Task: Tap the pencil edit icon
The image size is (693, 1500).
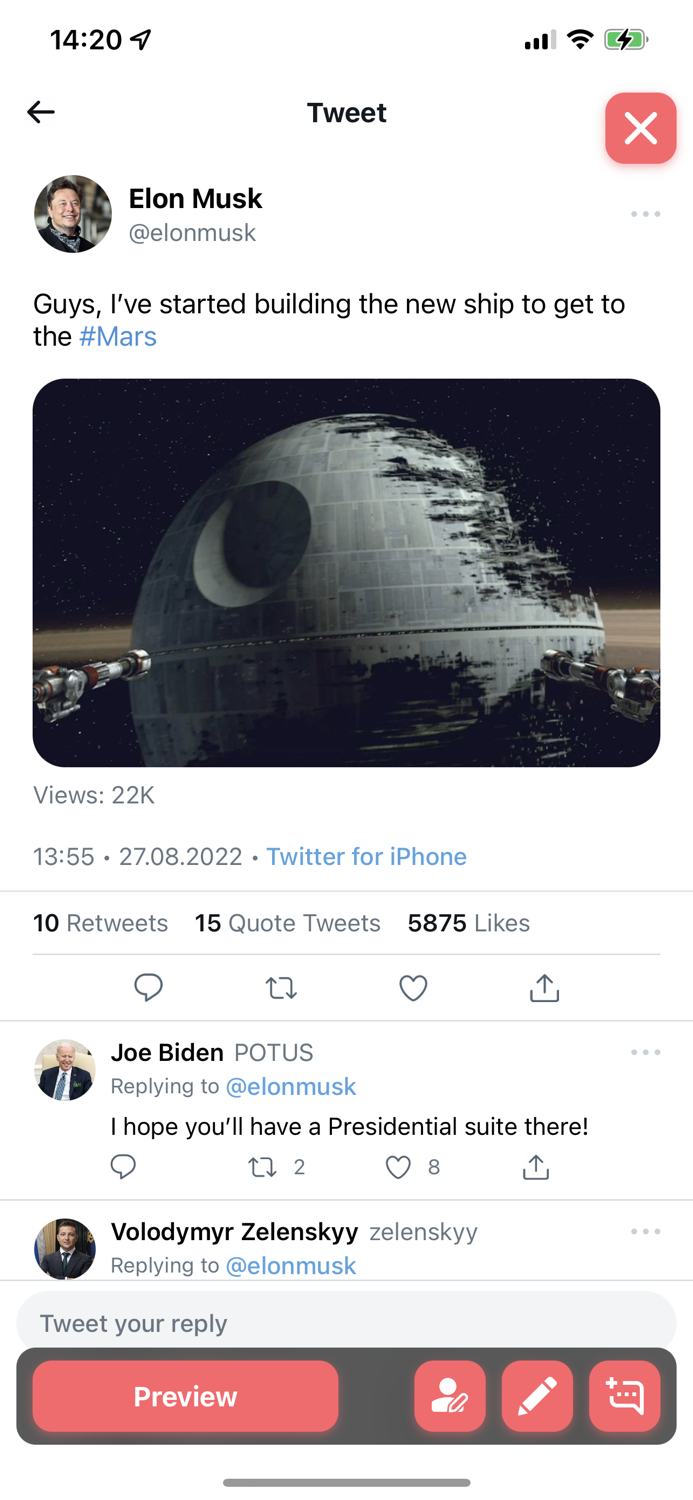Action: (537, 1396)
